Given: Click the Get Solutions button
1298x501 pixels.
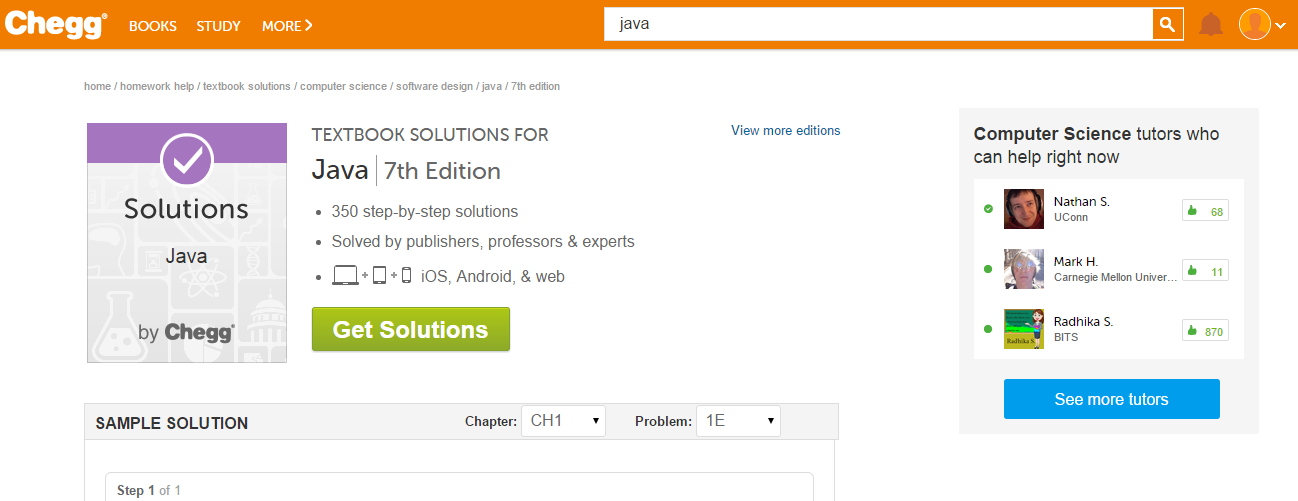Looking at the screenshot, I should [x=411, y=330].
